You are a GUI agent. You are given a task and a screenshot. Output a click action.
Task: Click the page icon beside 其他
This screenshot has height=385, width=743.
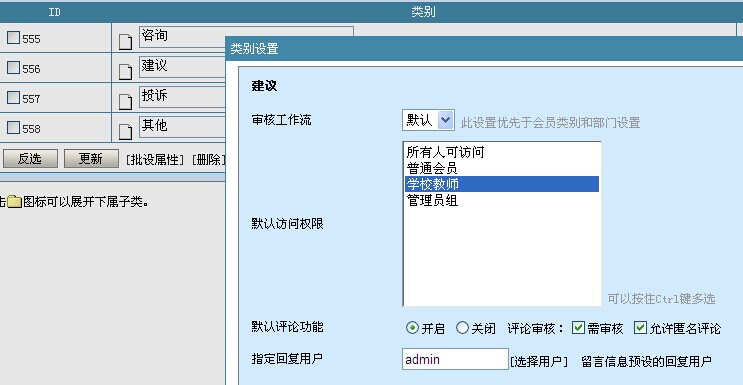[x=125, y=132]
